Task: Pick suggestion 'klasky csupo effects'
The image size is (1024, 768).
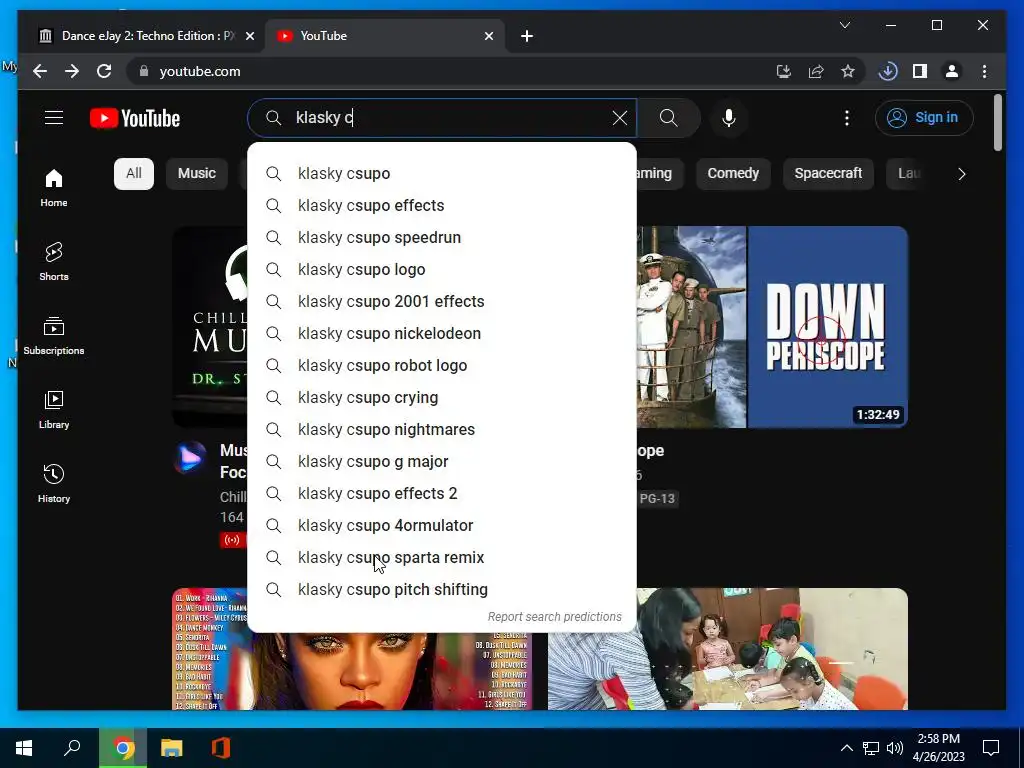Action: click(x=442, y=205)
